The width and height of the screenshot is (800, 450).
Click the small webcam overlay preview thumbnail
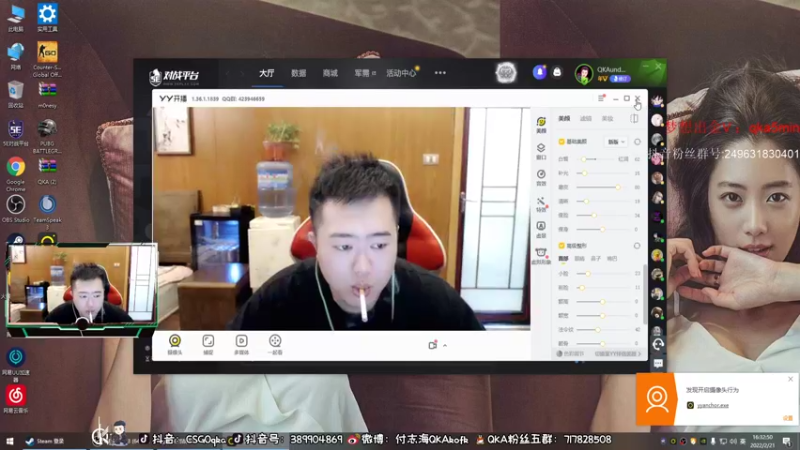82,289
